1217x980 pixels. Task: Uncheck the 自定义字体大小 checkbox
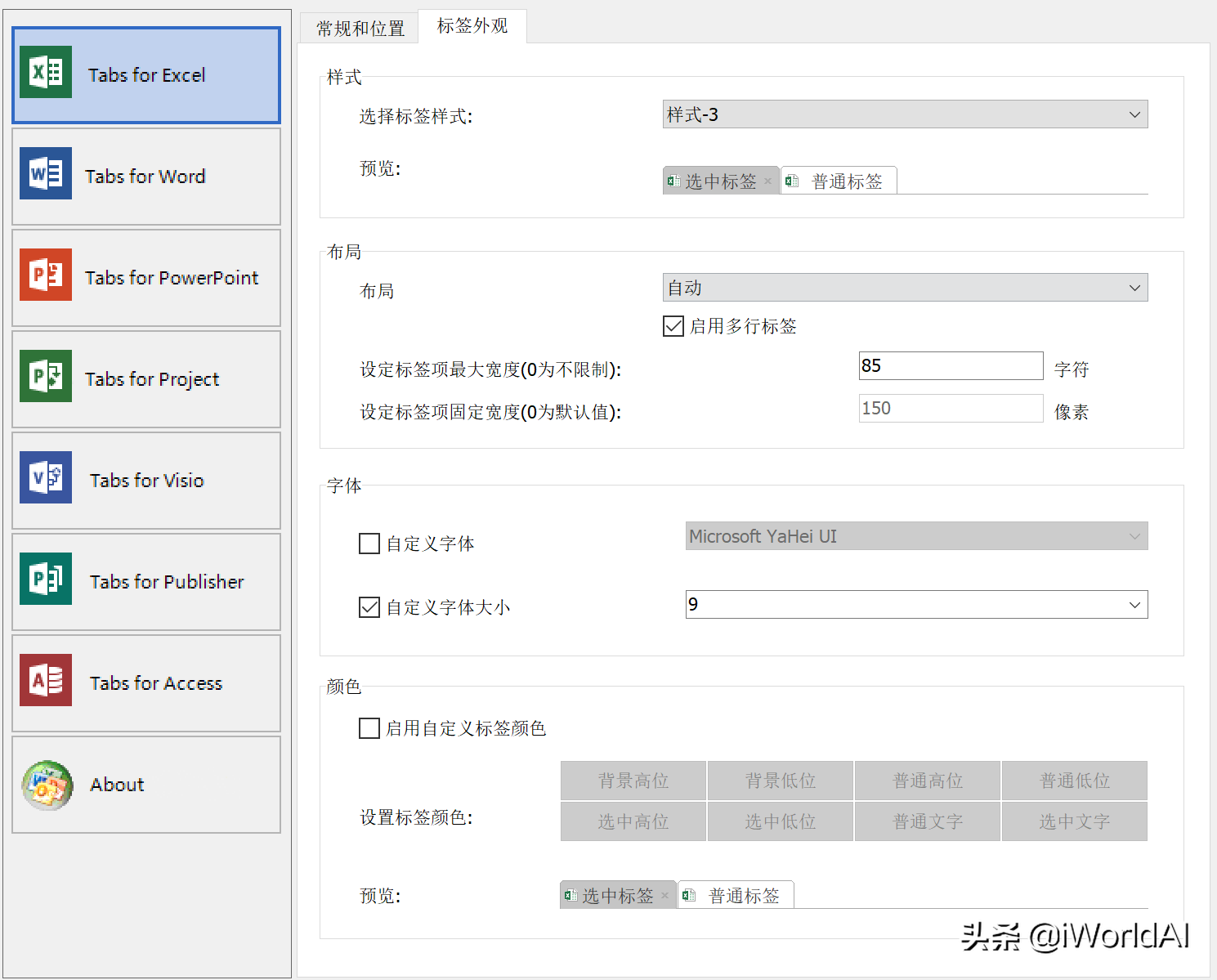369,607
